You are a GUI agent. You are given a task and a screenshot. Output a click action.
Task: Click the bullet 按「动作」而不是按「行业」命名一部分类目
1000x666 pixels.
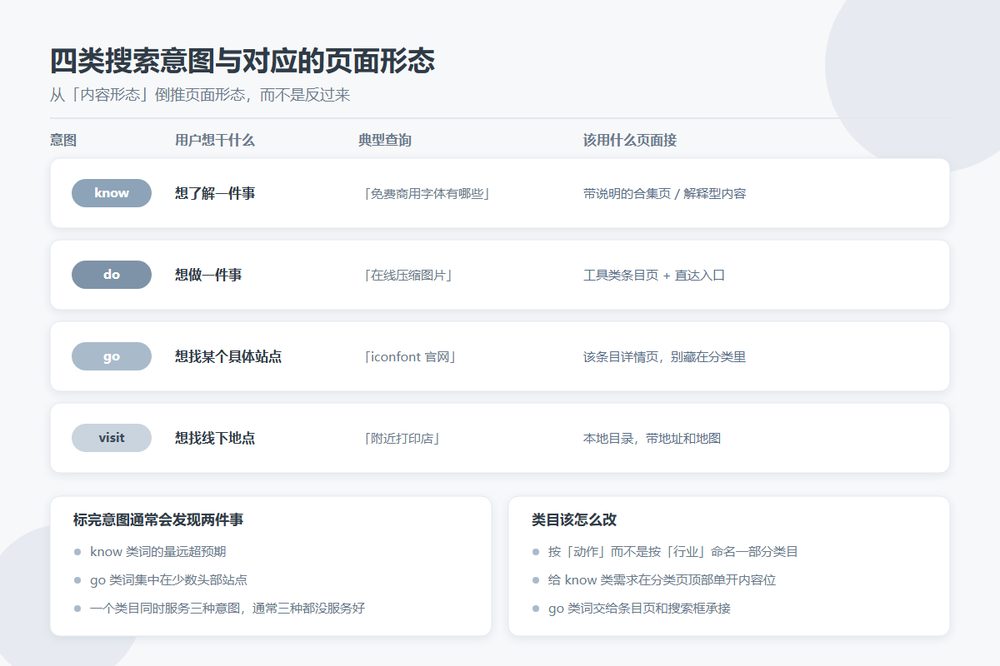click(673, 552)
